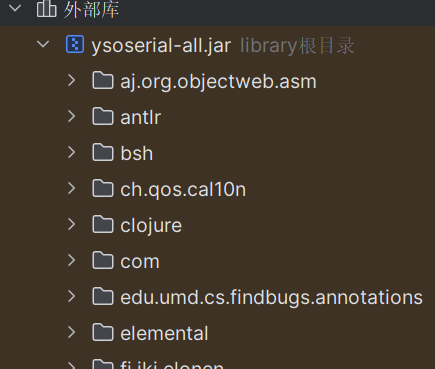Expand the aj.org.objectweb.asm package
The image size is (435, 369).
pos(72,80)
